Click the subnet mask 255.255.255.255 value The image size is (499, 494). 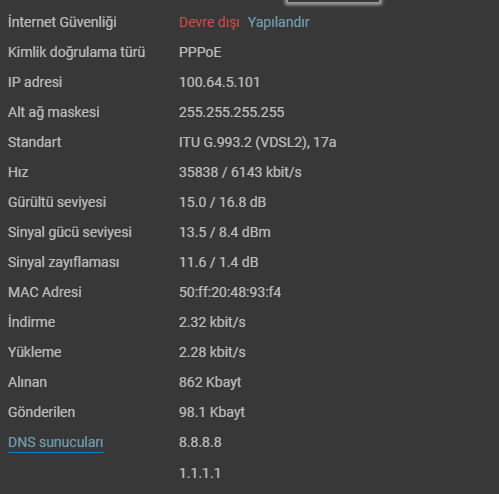(232, 112)
